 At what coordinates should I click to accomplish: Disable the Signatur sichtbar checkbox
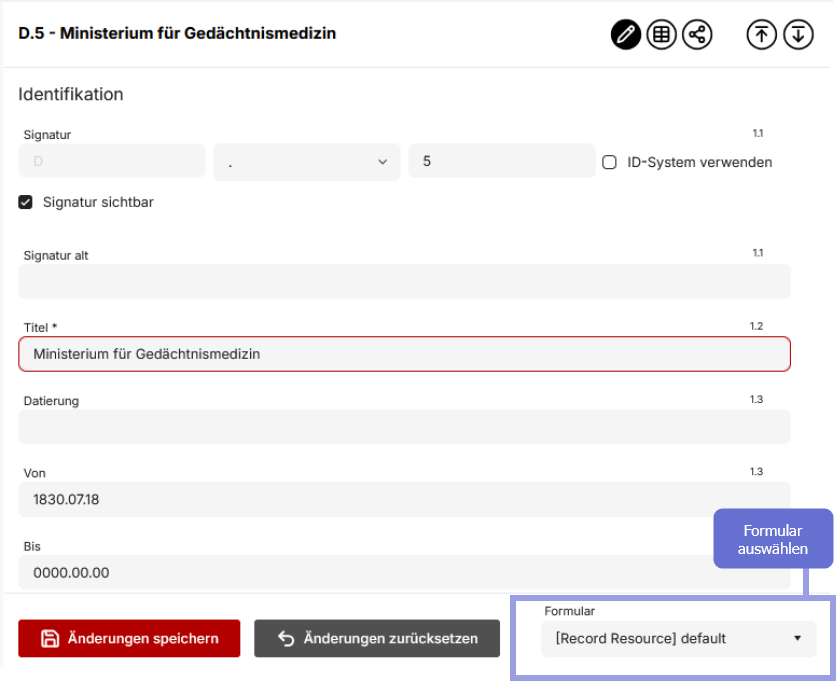point(25,202)
